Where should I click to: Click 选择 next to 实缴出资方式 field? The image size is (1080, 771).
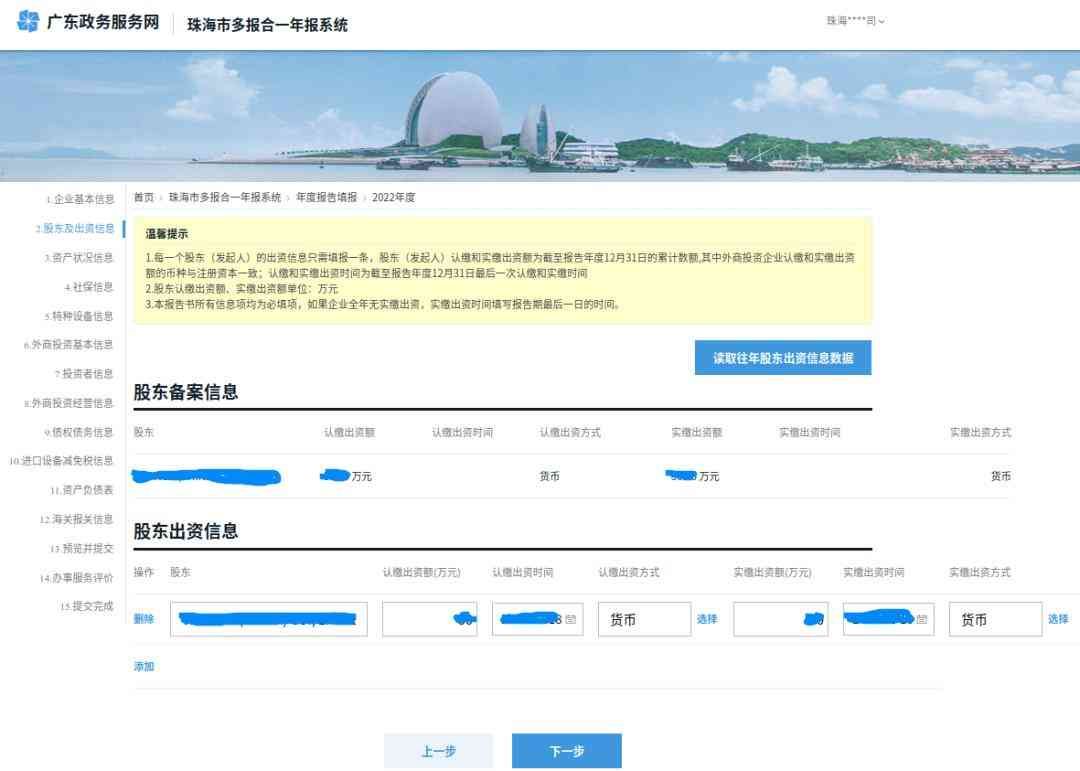click(1058, 619)
